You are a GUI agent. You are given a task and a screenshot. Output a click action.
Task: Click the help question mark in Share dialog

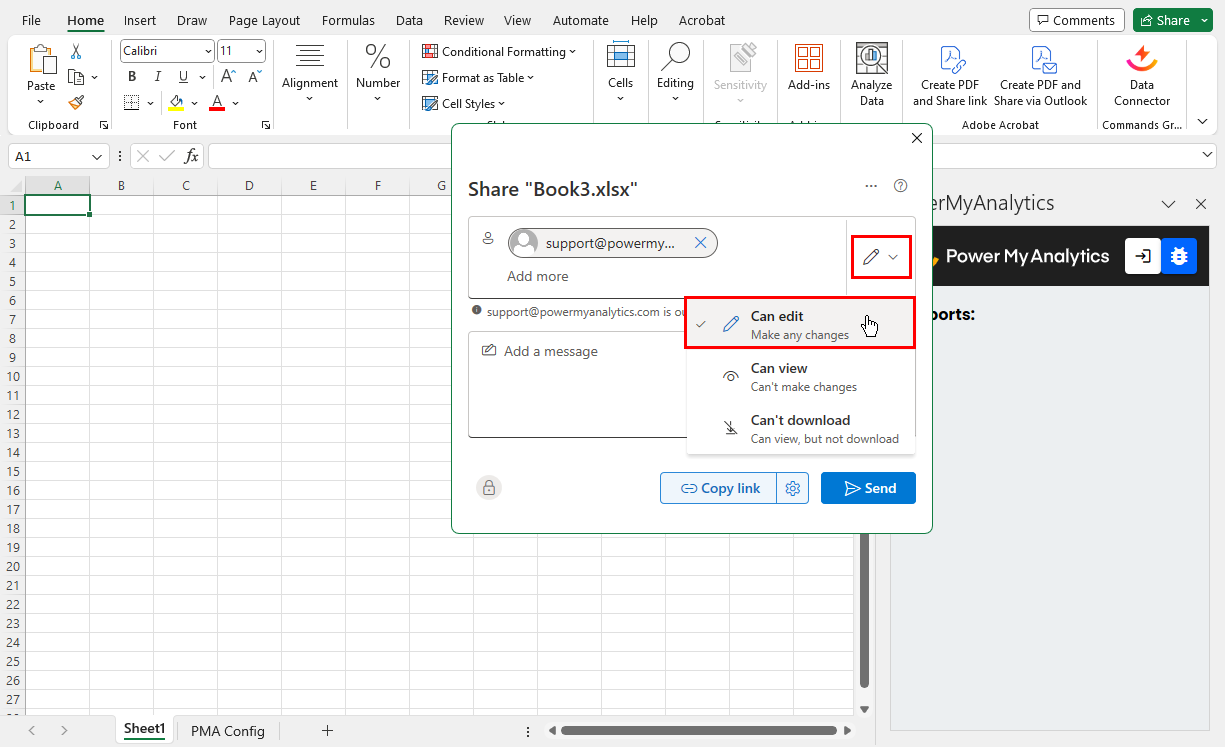click(900, 186)
